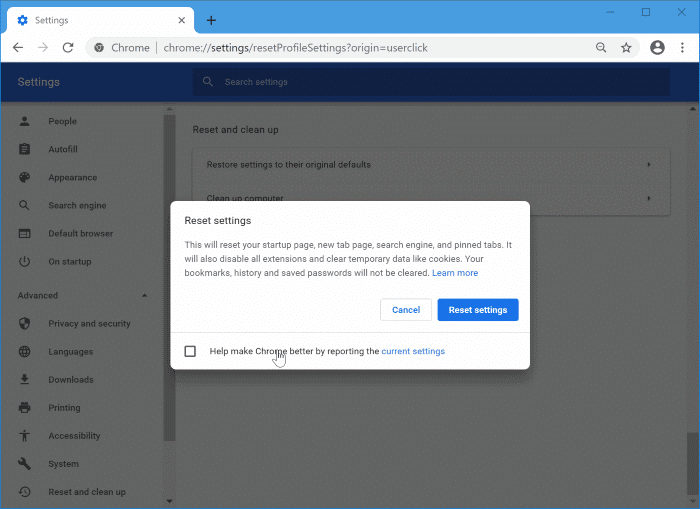Expand Restore settings to their original defaults
700x509 pixels.
pyautogui.click(x=431, y=165)
